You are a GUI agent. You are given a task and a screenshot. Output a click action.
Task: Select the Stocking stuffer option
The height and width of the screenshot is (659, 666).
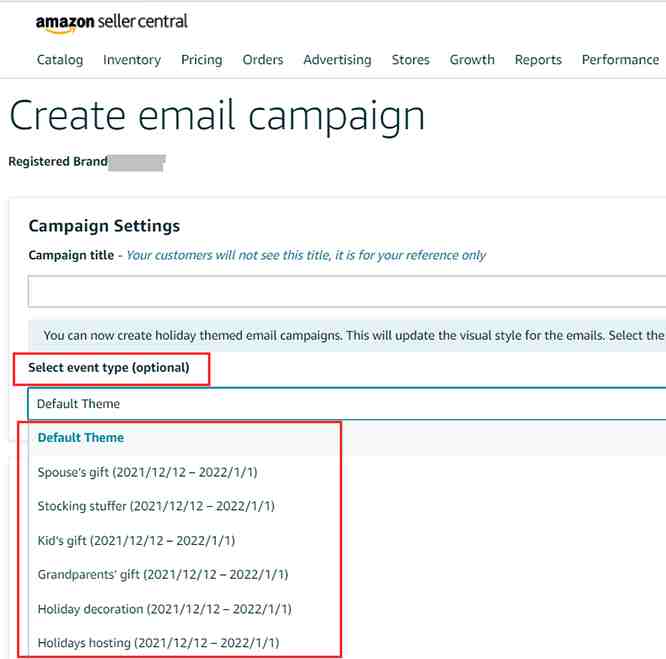coord(156,506)
